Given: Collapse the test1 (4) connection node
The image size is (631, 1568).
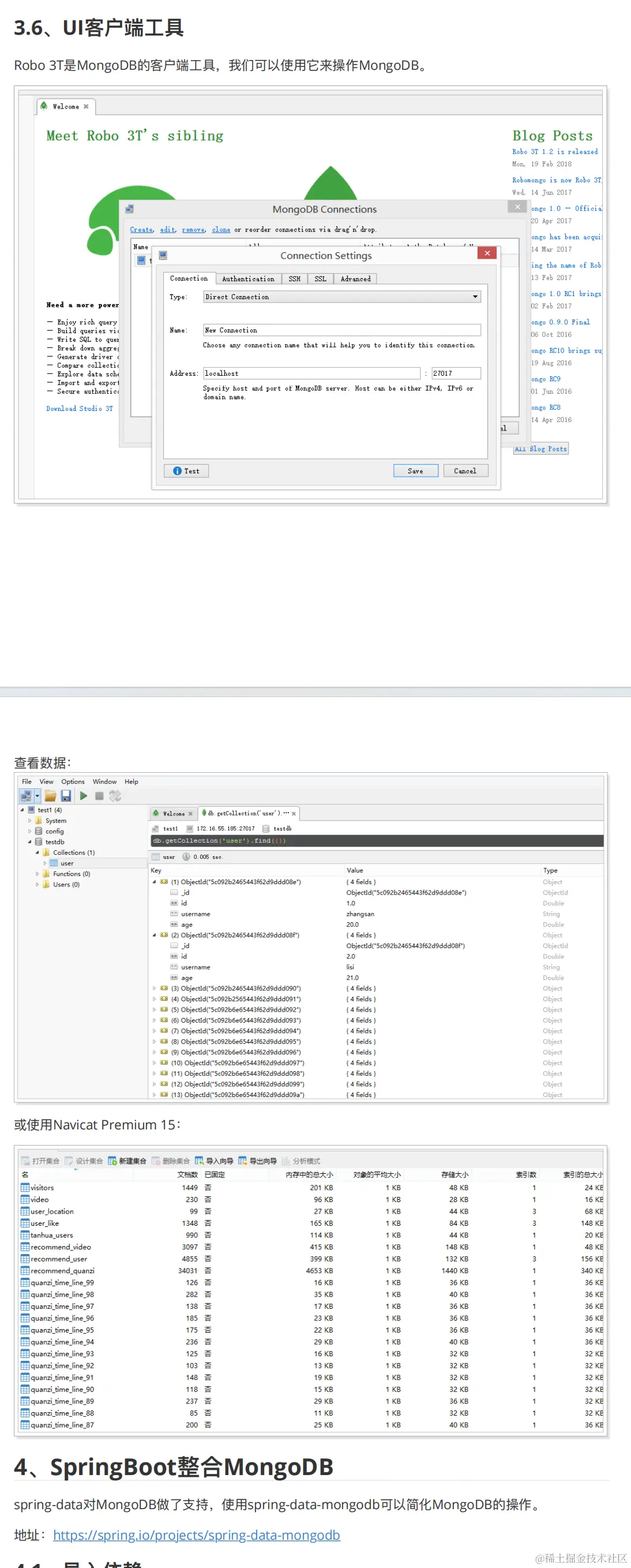Looking at the screenshot, I should click(22, 810).
